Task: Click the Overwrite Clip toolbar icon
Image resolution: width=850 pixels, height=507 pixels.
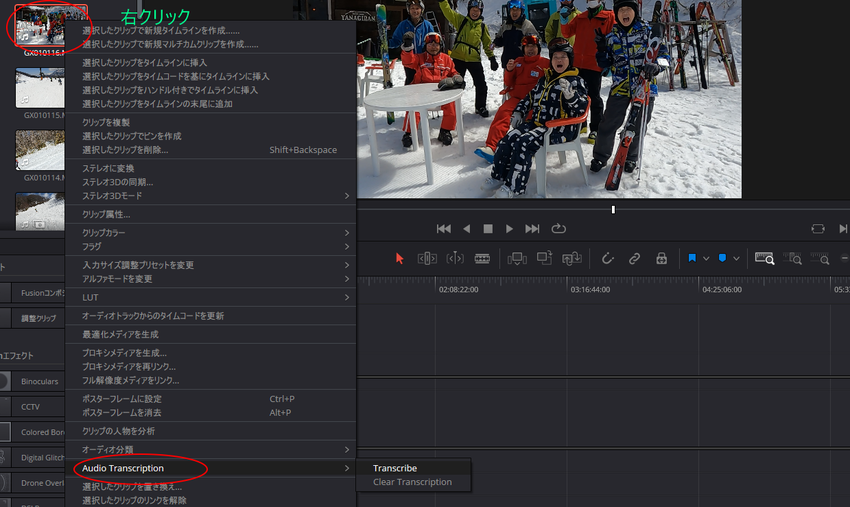Action: 544,258
